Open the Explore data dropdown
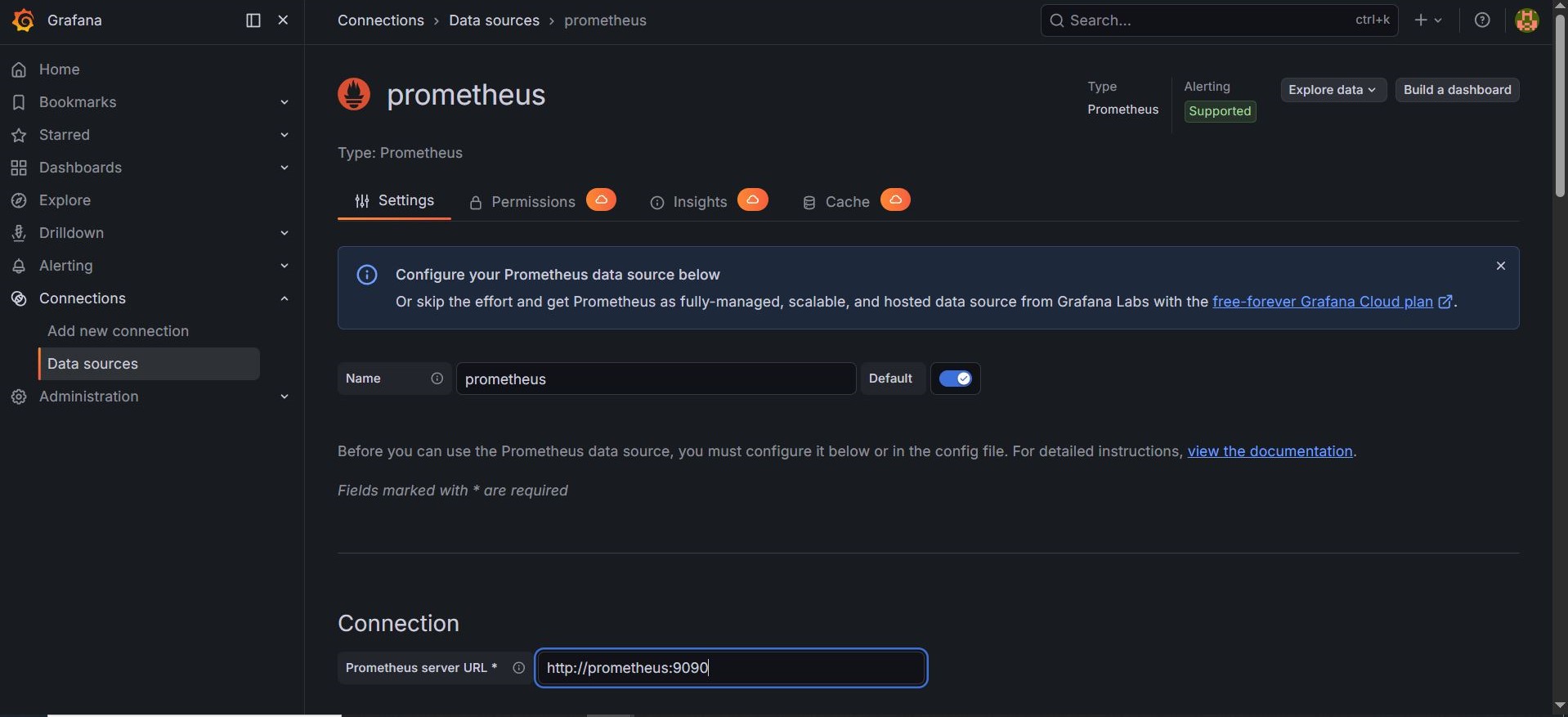1568x717 pixels. [x=1333, y=90]
